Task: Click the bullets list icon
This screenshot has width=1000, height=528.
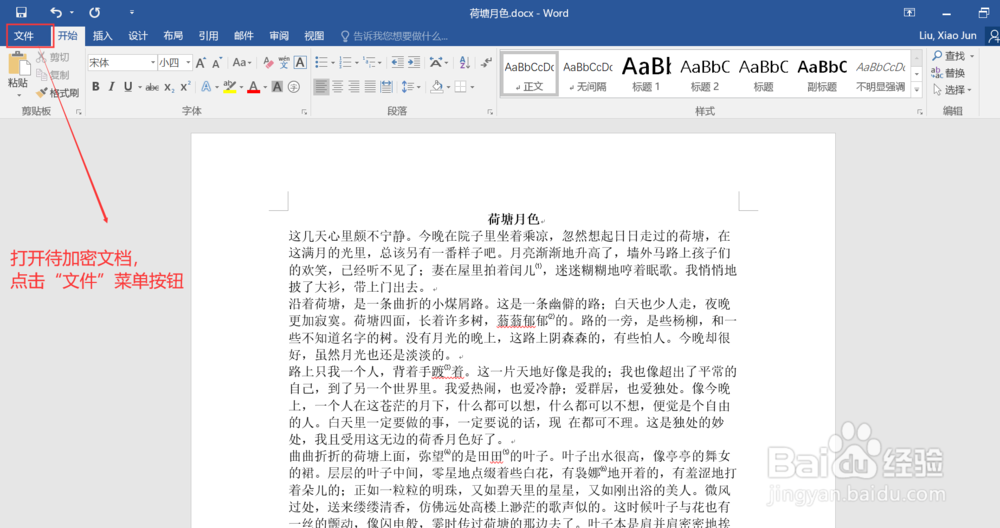Action: pos(321,62)
